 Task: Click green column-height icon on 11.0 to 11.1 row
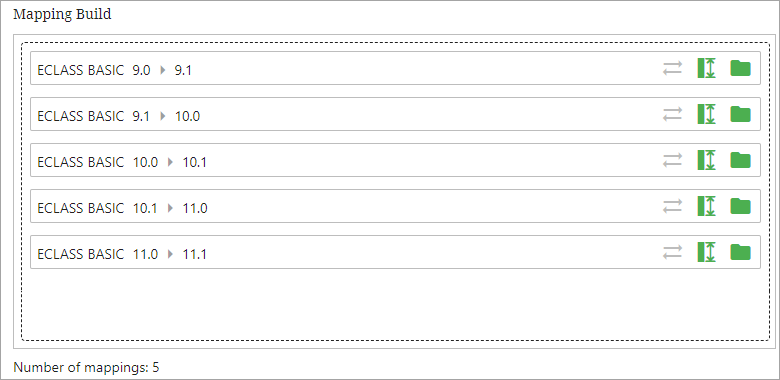pyautogui.click(x=706, y=252)
